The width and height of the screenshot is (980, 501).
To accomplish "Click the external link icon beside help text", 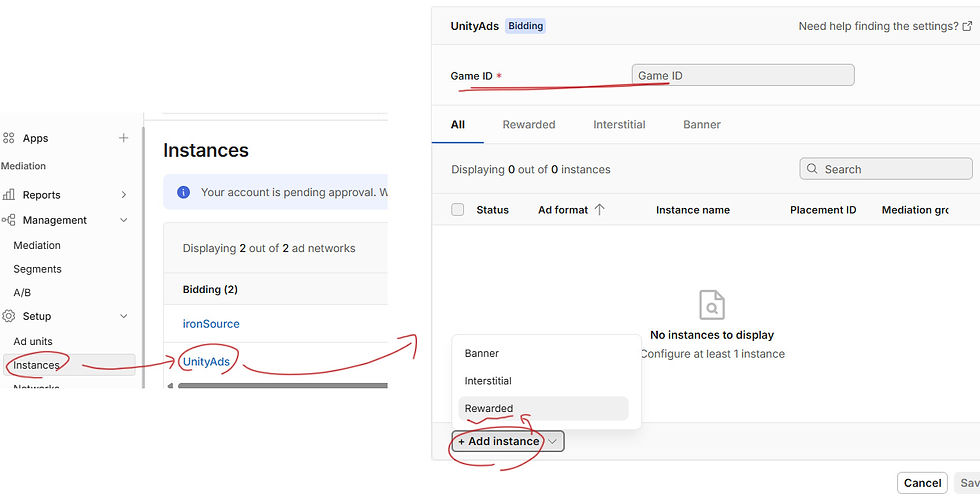I will click(x=968, y=26).
